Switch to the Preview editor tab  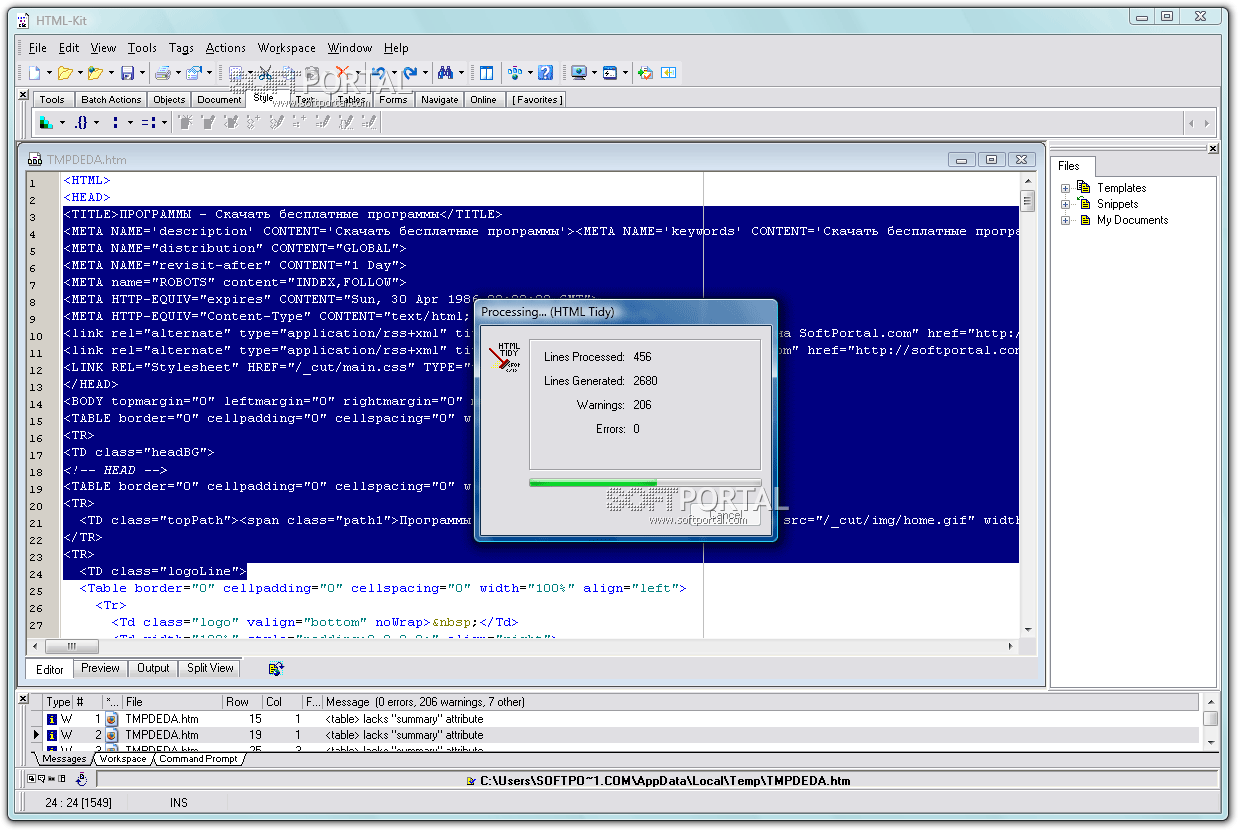point(100,668)
